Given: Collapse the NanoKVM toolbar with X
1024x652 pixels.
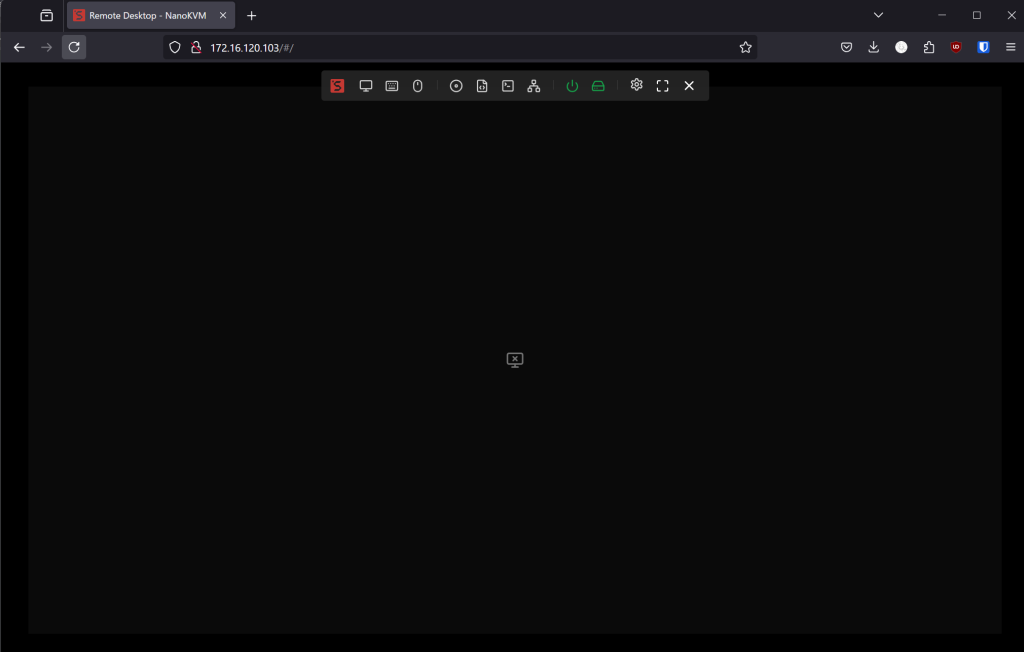Looking at the screenshot, I should pyautogui.click(x=689, y=86).
